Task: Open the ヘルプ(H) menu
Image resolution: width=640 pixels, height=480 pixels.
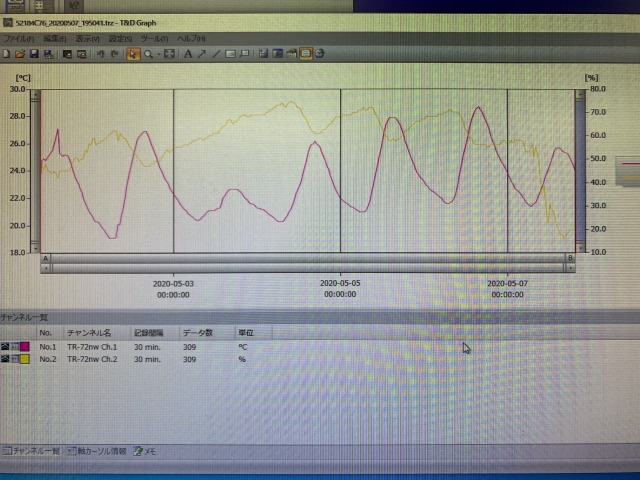Action: (x=191, y=39)
